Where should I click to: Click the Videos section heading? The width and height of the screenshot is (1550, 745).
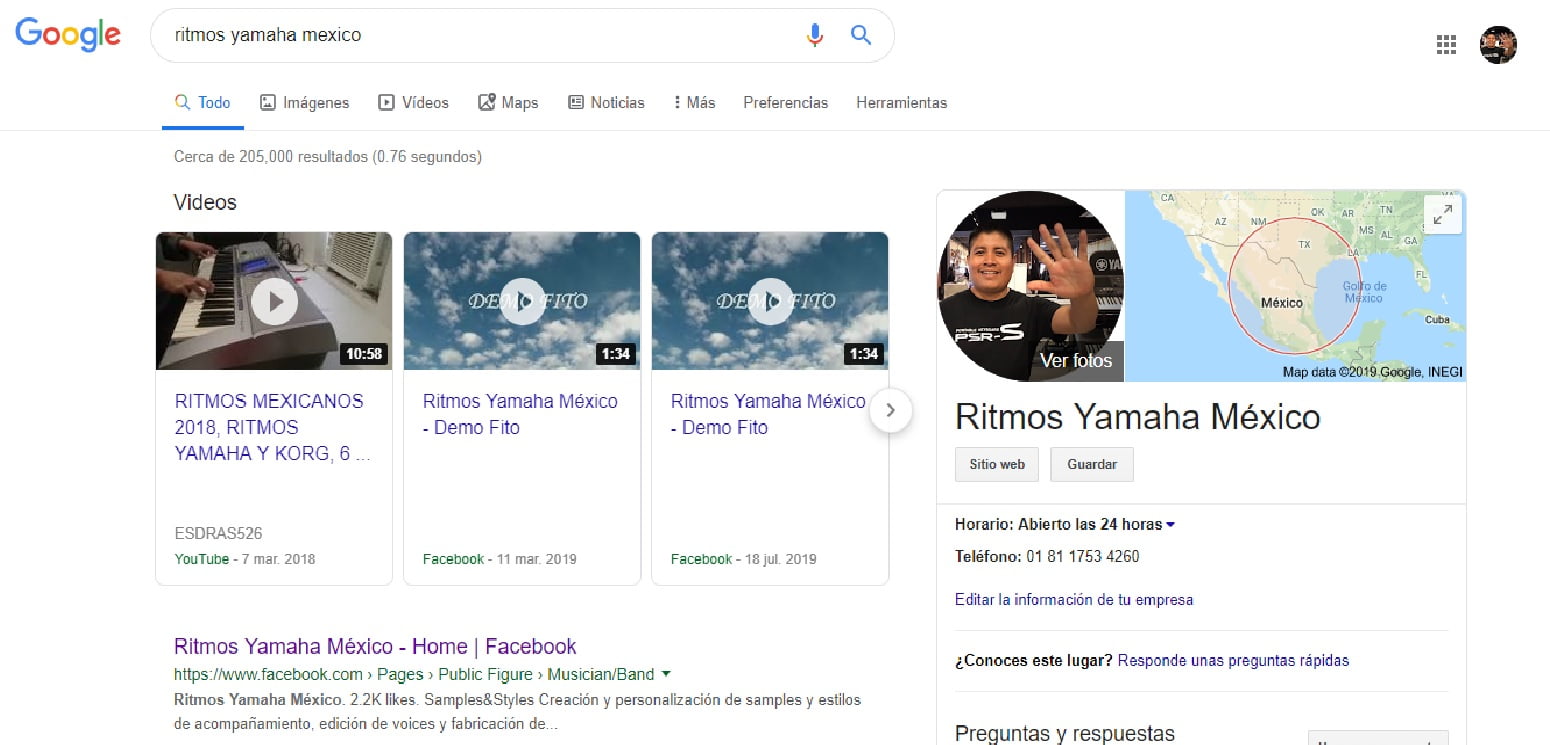click(x=205, y=202)
